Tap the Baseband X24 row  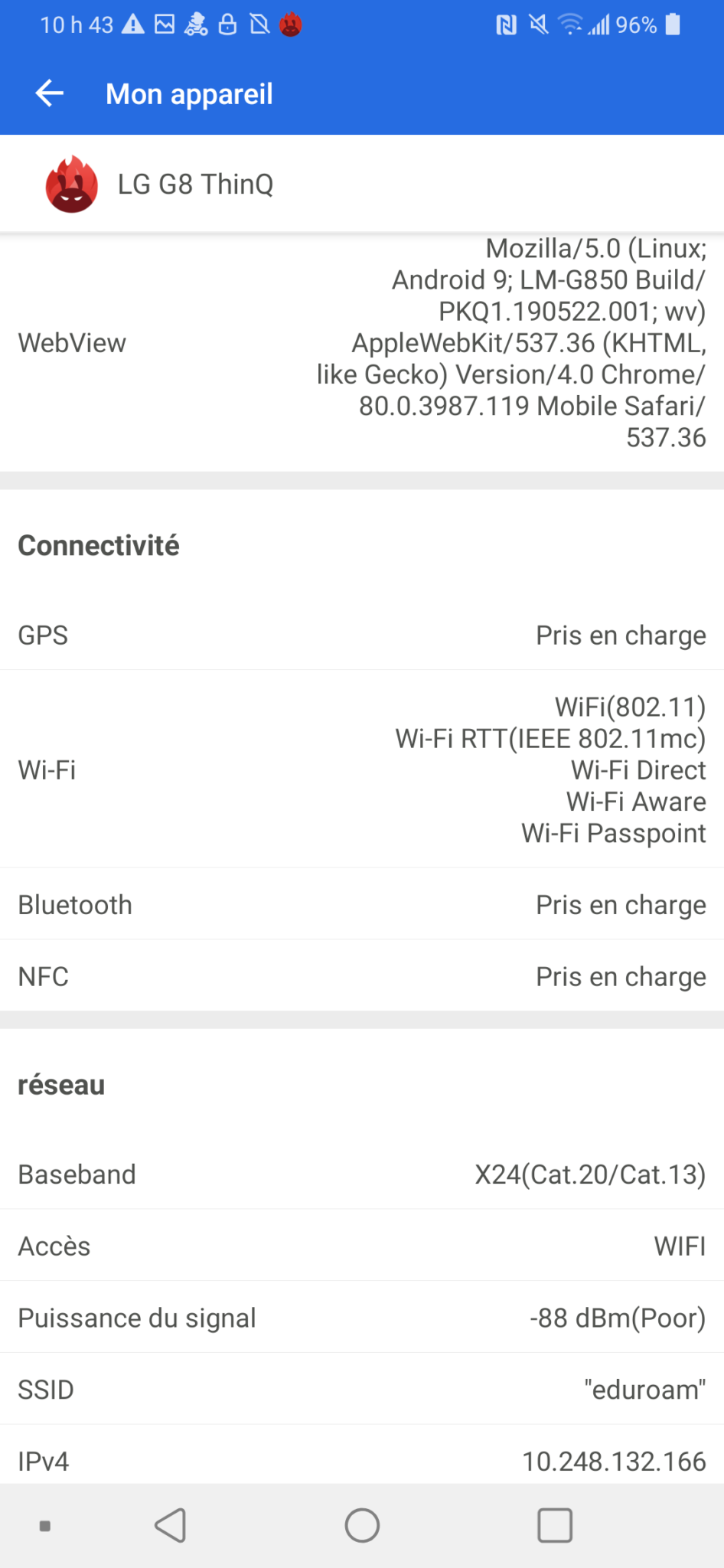pyautogui.click(x=362, y=1174)
